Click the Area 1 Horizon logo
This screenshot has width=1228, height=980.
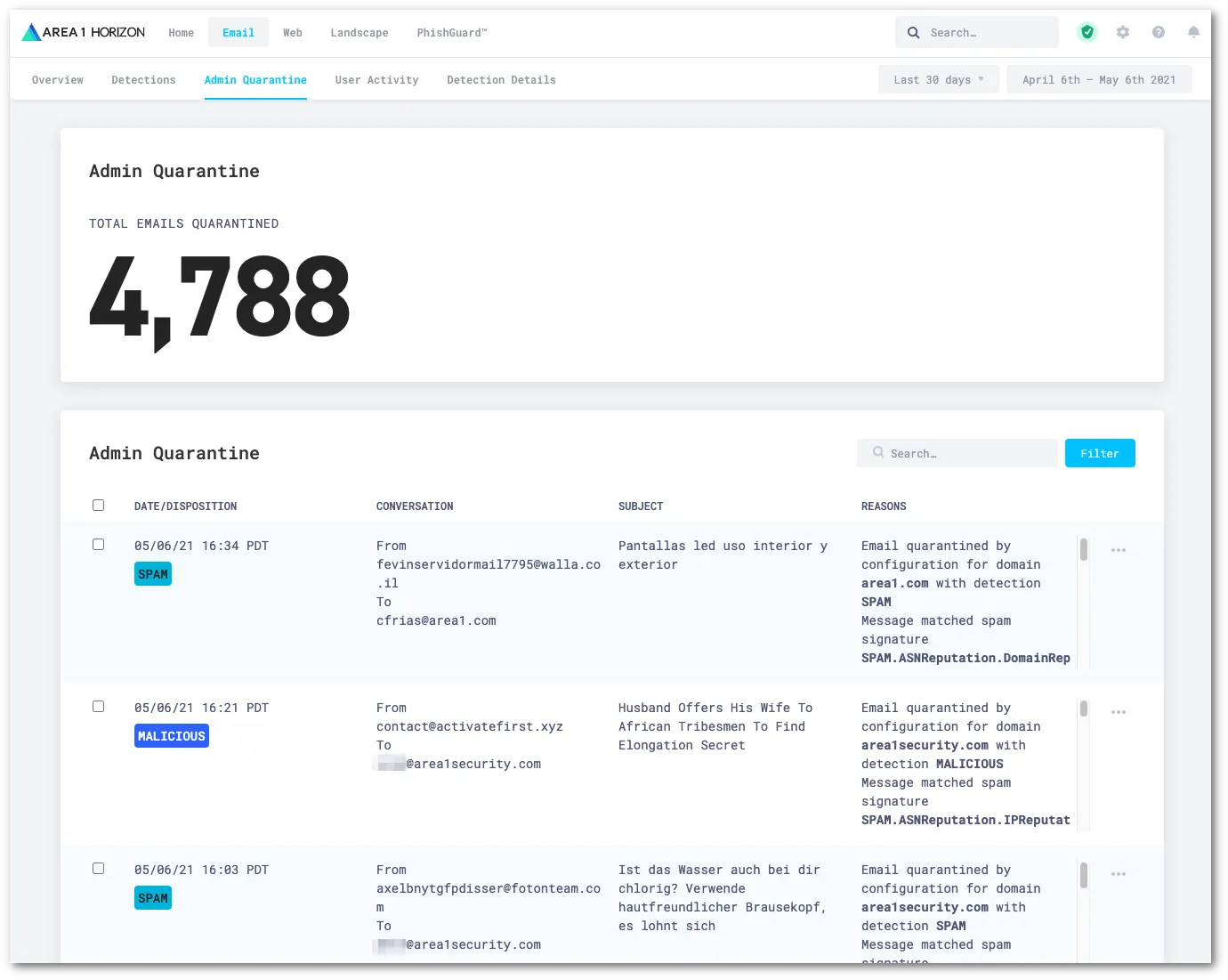(x=83, y=31)
